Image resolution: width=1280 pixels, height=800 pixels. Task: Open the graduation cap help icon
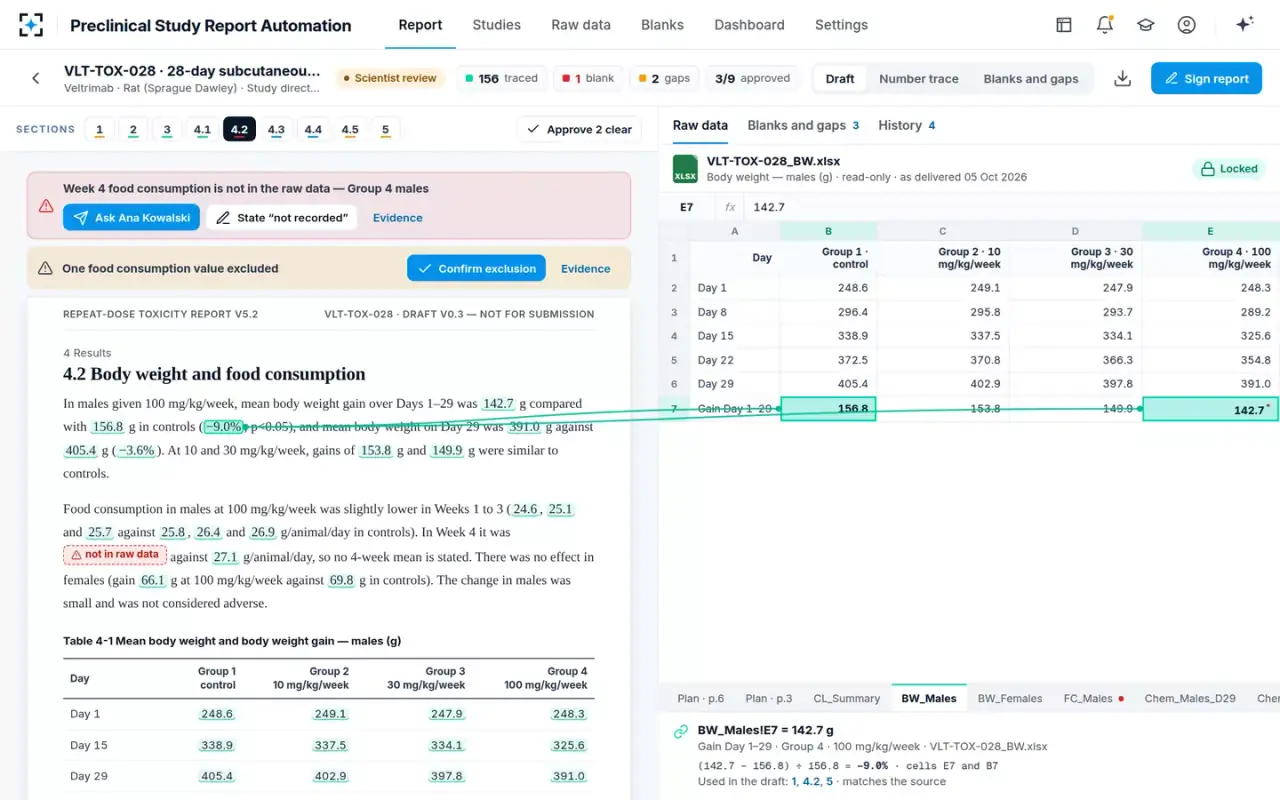[x=1146, y=25]
